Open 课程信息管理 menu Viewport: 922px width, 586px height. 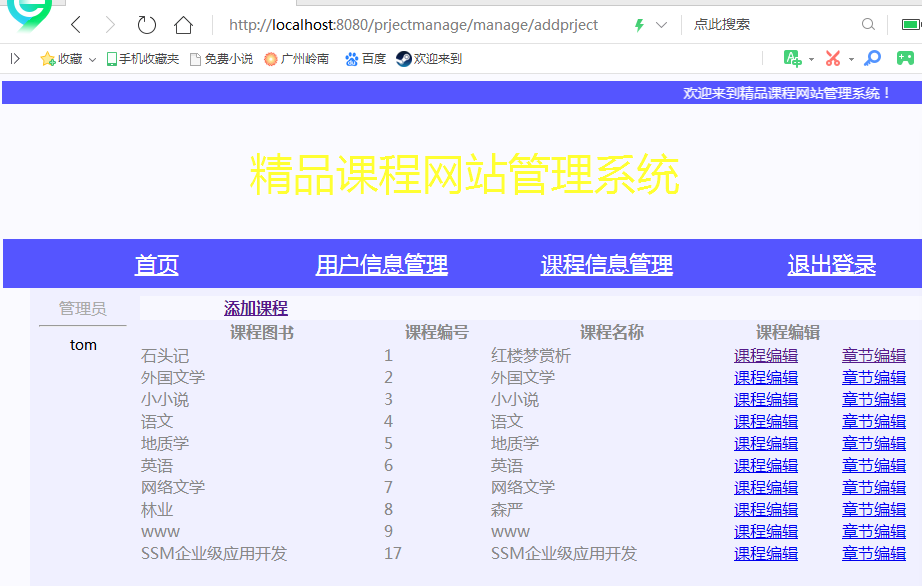tap(605, 263)
